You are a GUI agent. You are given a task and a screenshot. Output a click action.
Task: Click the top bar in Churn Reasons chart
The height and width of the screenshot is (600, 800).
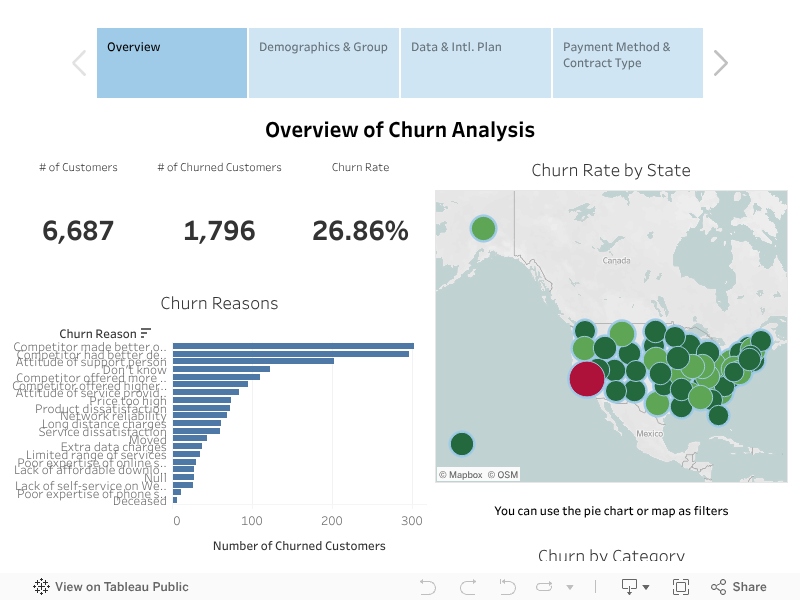point(293,346)
